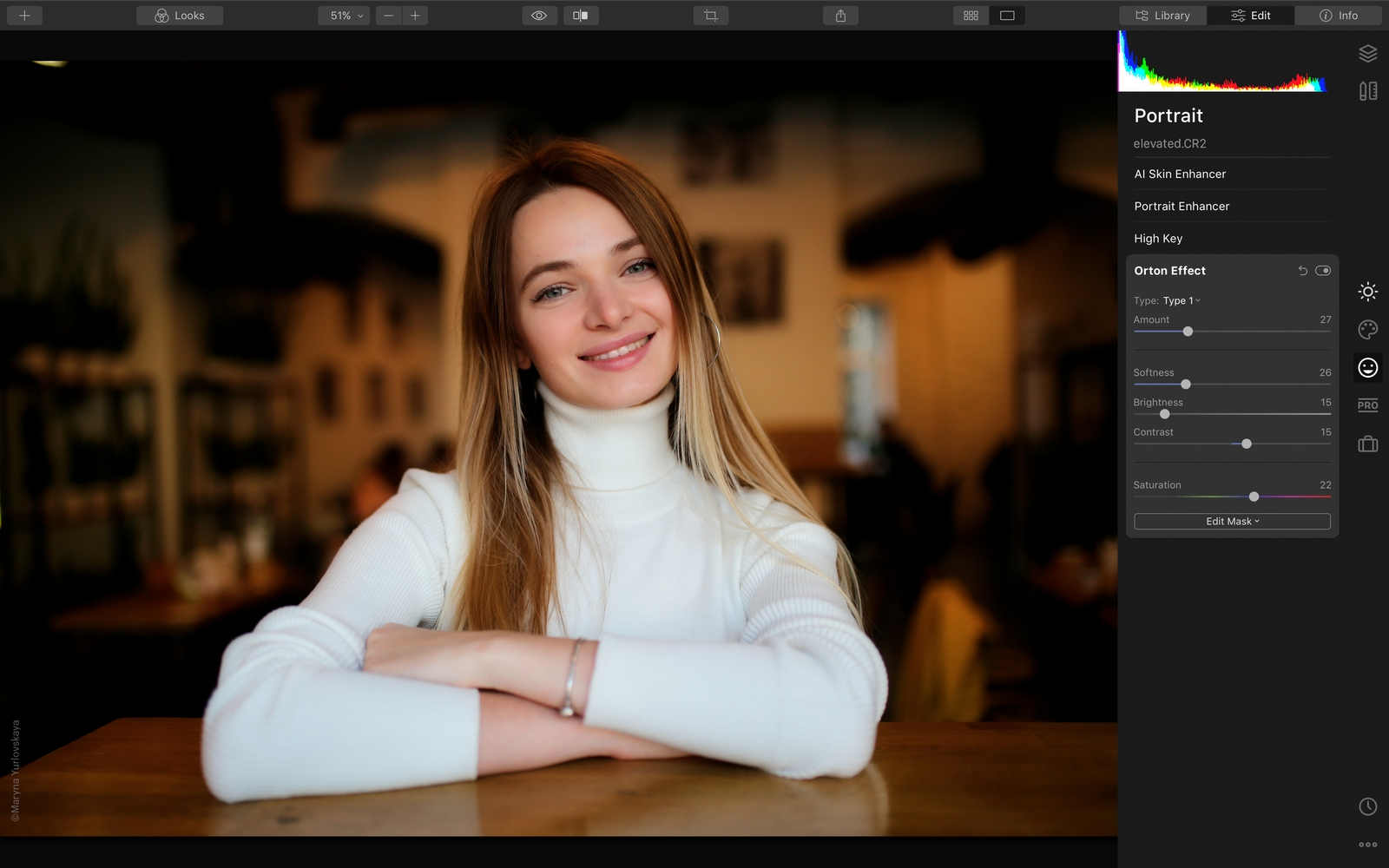Open the Pro tools category
1389x868 pixels.
1367,405
